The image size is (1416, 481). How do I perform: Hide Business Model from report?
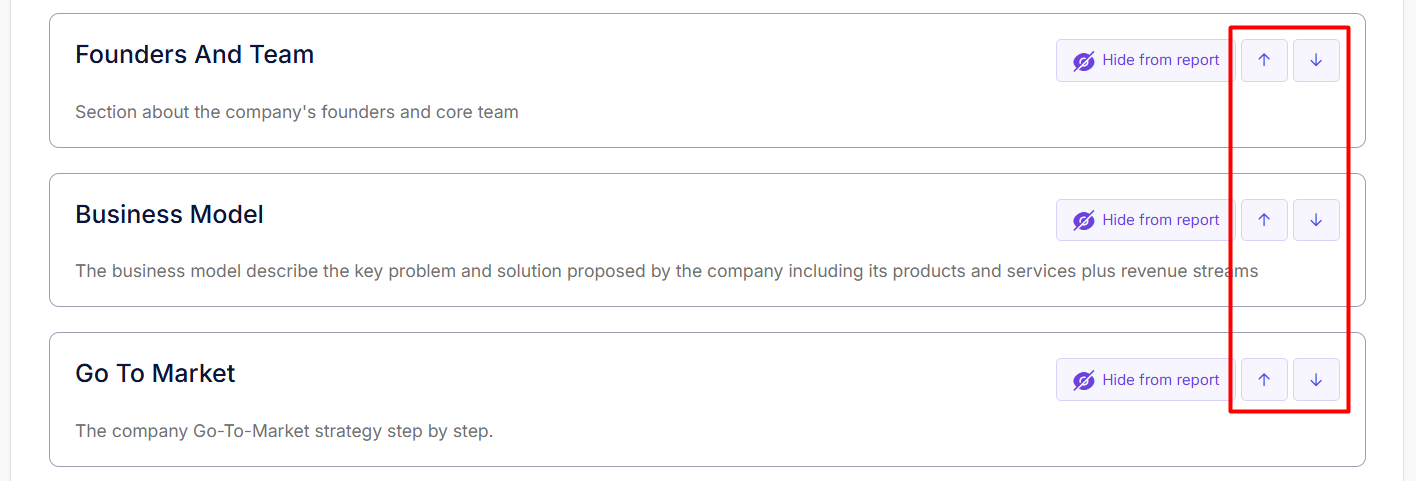coord(1160,220)
